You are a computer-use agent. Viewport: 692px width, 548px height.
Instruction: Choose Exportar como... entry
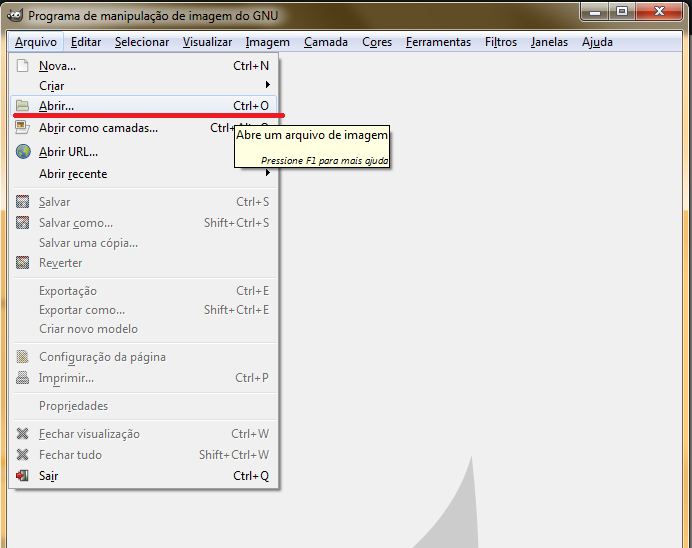click(143, 310)
